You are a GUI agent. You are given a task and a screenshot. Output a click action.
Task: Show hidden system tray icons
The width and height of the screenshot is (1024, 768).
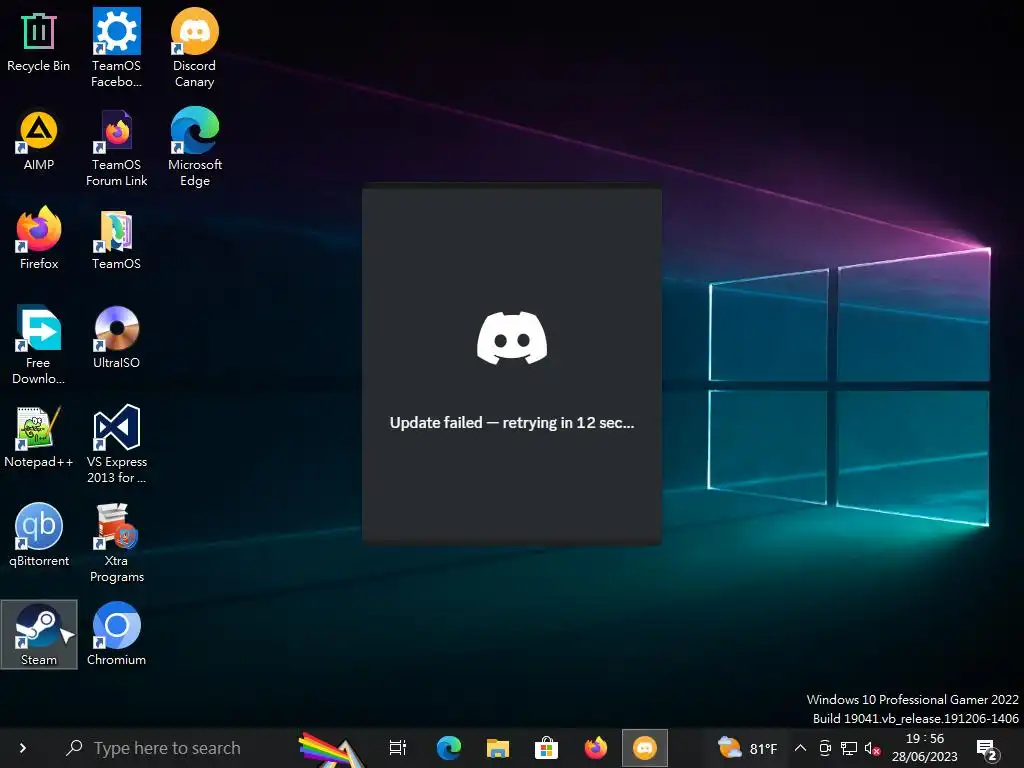point(800,748)
